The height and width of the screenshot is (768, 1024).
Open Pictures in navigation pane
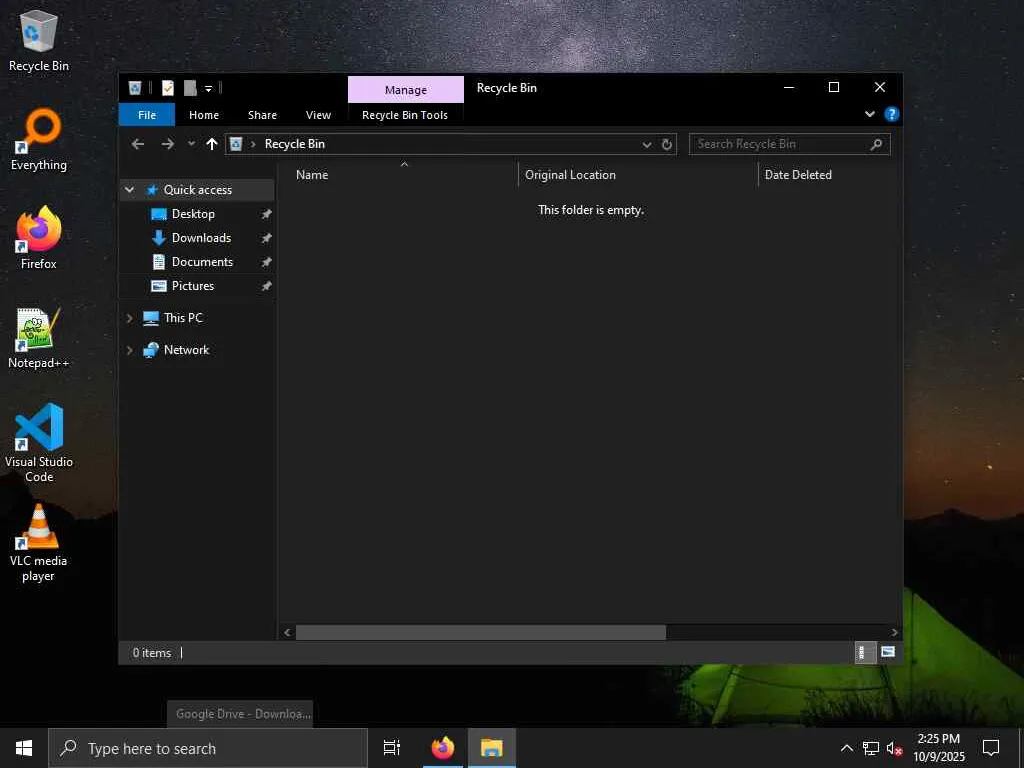point(193,285)
